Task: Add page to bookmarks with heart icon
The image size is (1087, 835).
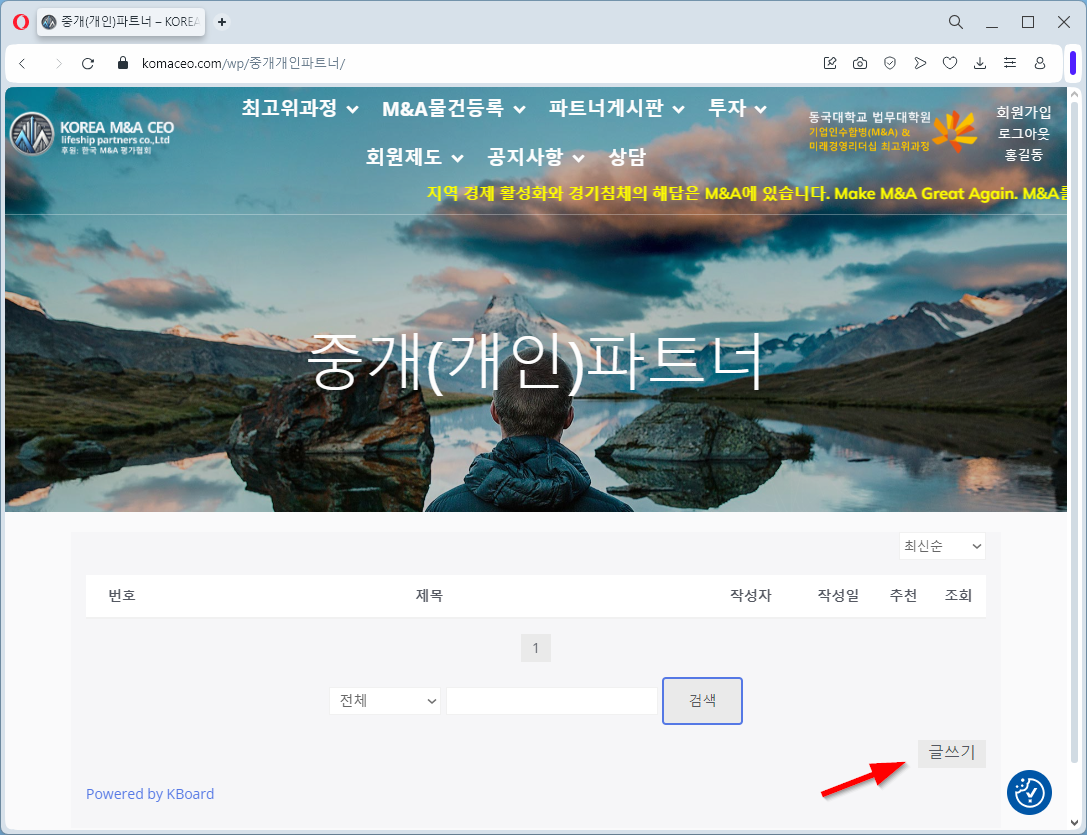Action: 950,63
